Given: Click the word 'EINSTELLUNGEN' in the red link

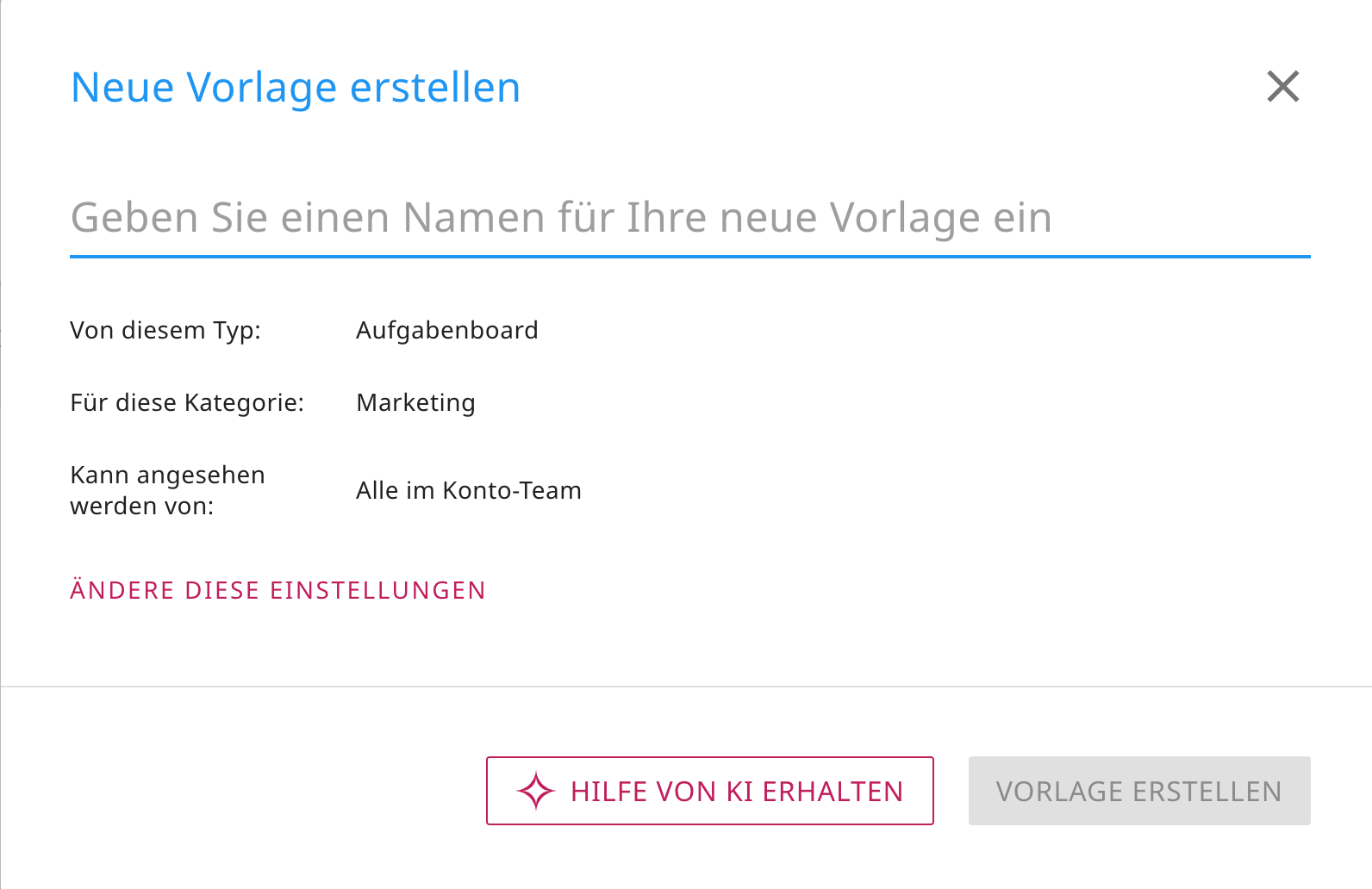Looking at the screenshot, I should [377, 590].
